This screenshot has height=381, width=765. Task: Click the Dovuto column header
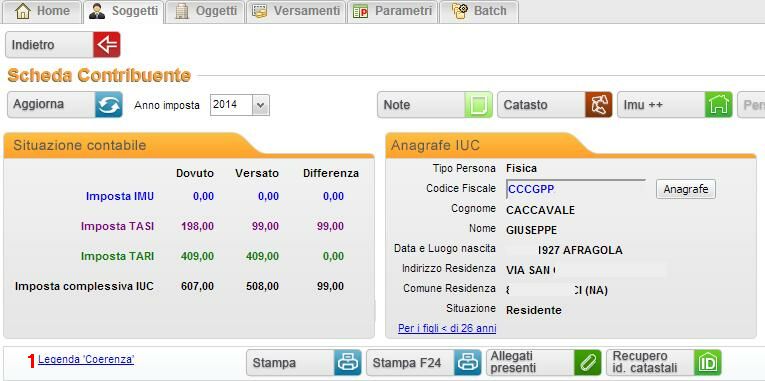tap(195, 173)
